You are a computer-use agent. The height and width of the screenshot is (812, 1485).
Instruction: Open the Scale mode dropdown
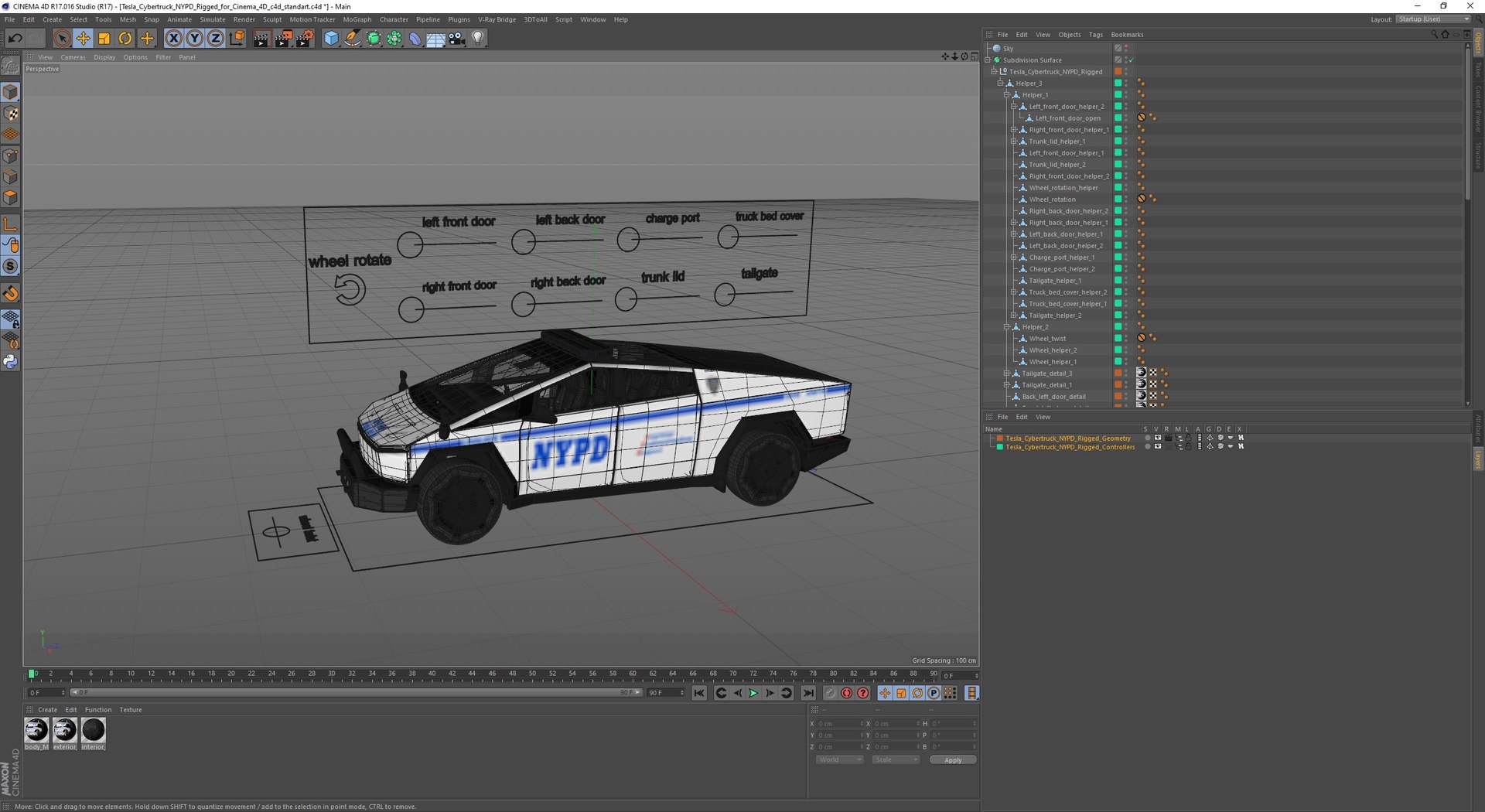coord(896,759)
